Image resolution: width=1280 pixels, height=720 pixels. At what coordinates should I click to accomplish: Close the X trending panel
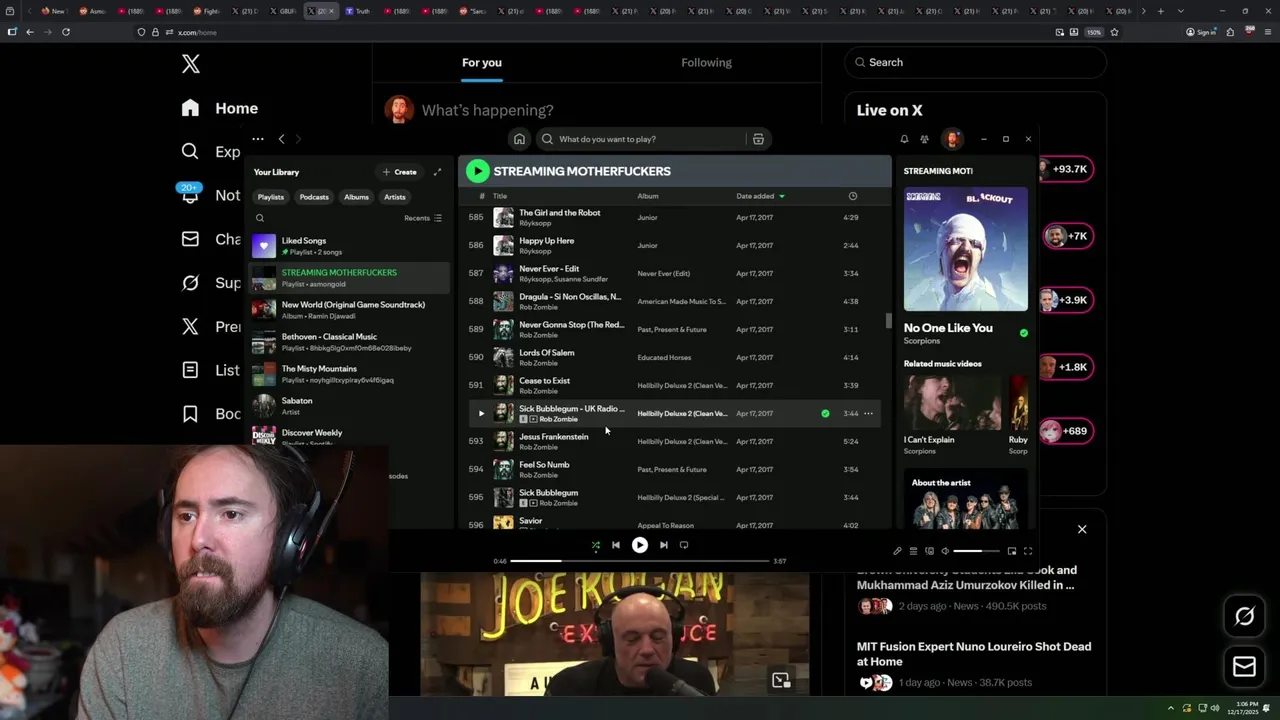(1082, 529)
